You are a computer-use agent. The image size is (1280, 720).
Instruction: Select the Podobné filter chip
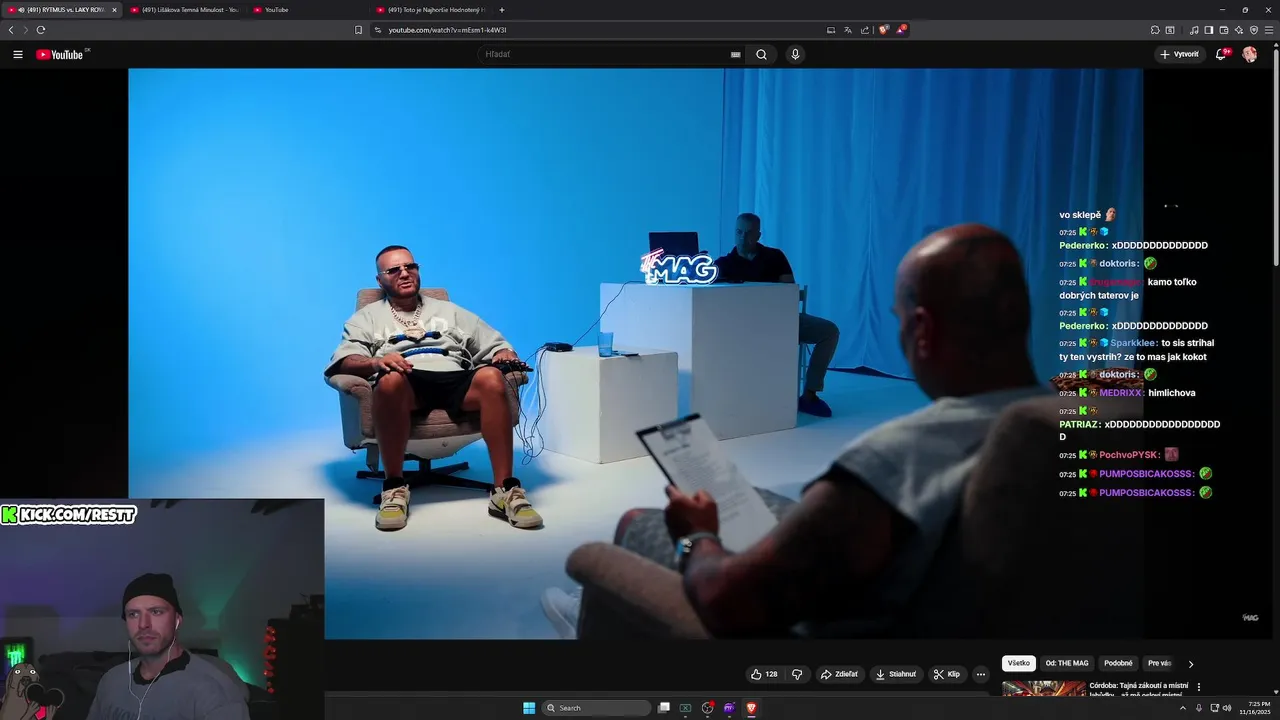(x=1118, y=663)
